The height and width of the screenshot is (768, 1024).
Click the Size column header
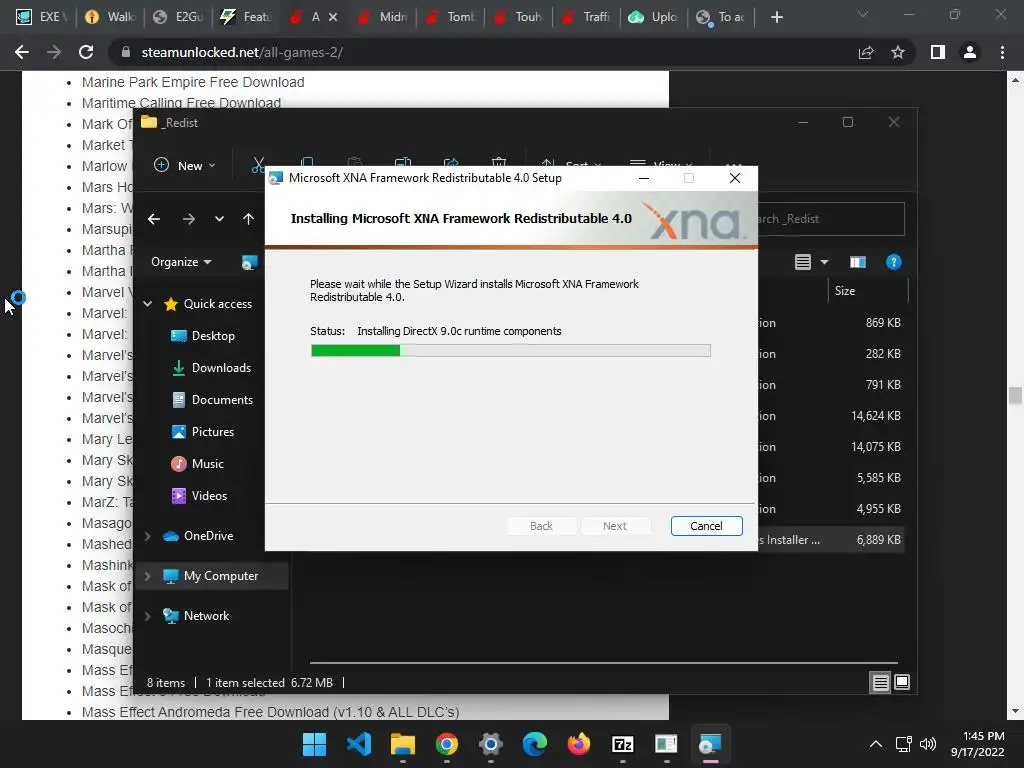click(867, 291)
